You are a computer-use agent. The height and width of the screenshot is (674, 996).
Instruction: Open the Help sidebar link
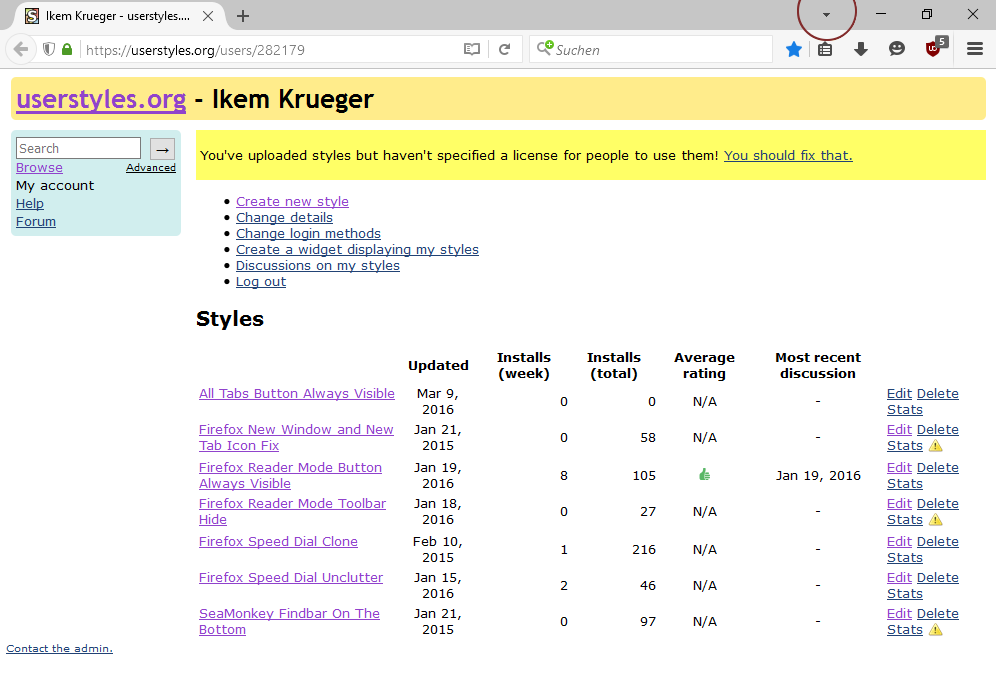(x=30, y=204)
